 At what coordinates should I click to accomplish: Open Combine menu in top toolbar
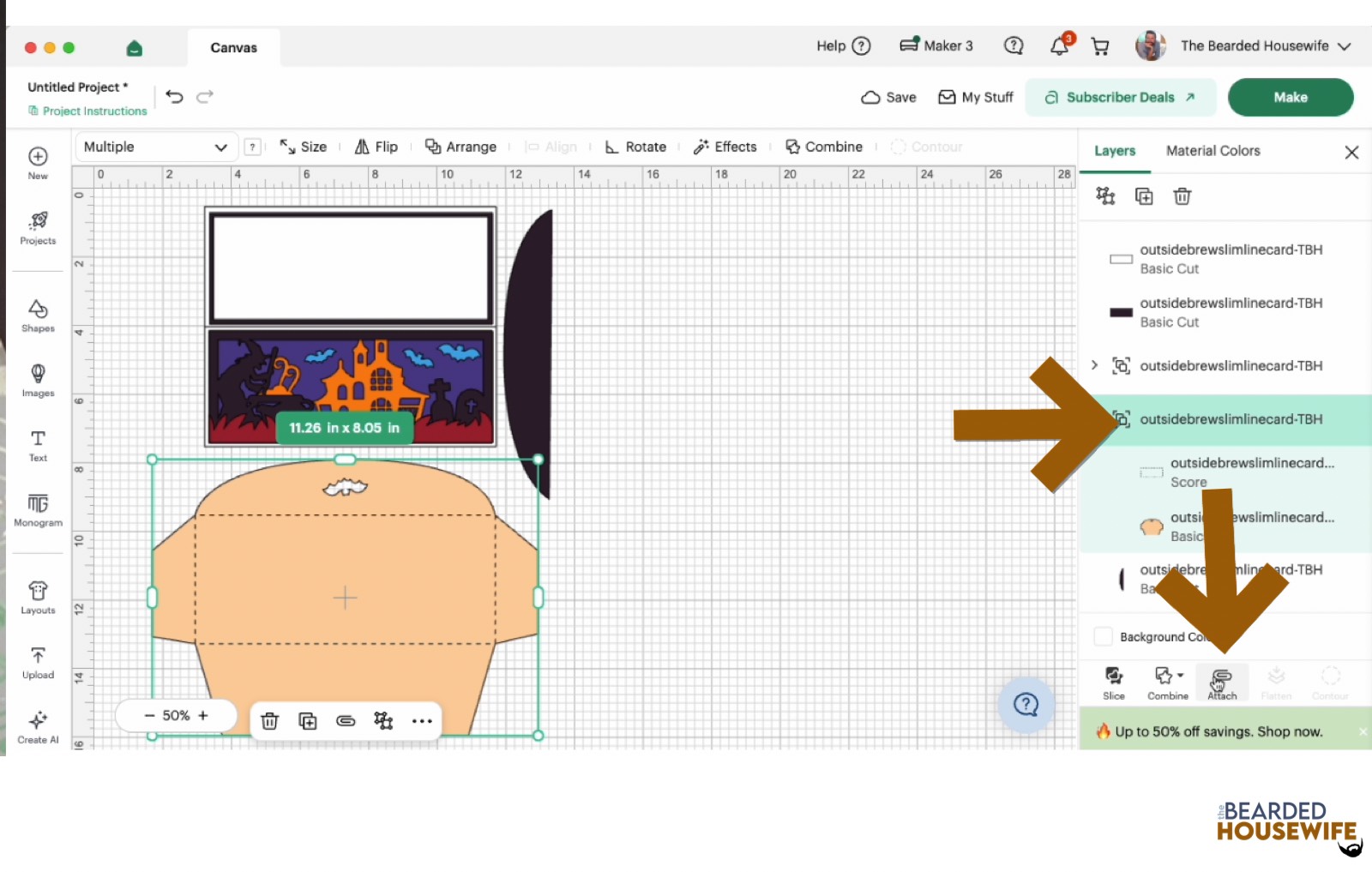(824, 147)
